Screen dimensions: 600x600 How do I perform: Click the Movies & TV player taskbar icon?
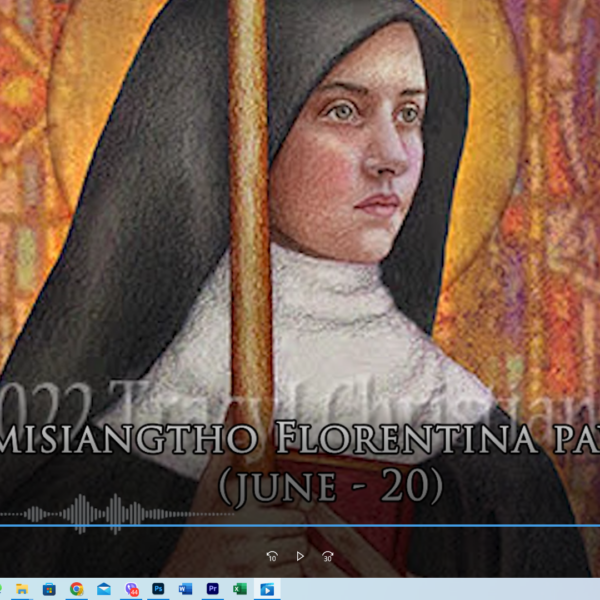pyautogui.click(x=267, y=589)
